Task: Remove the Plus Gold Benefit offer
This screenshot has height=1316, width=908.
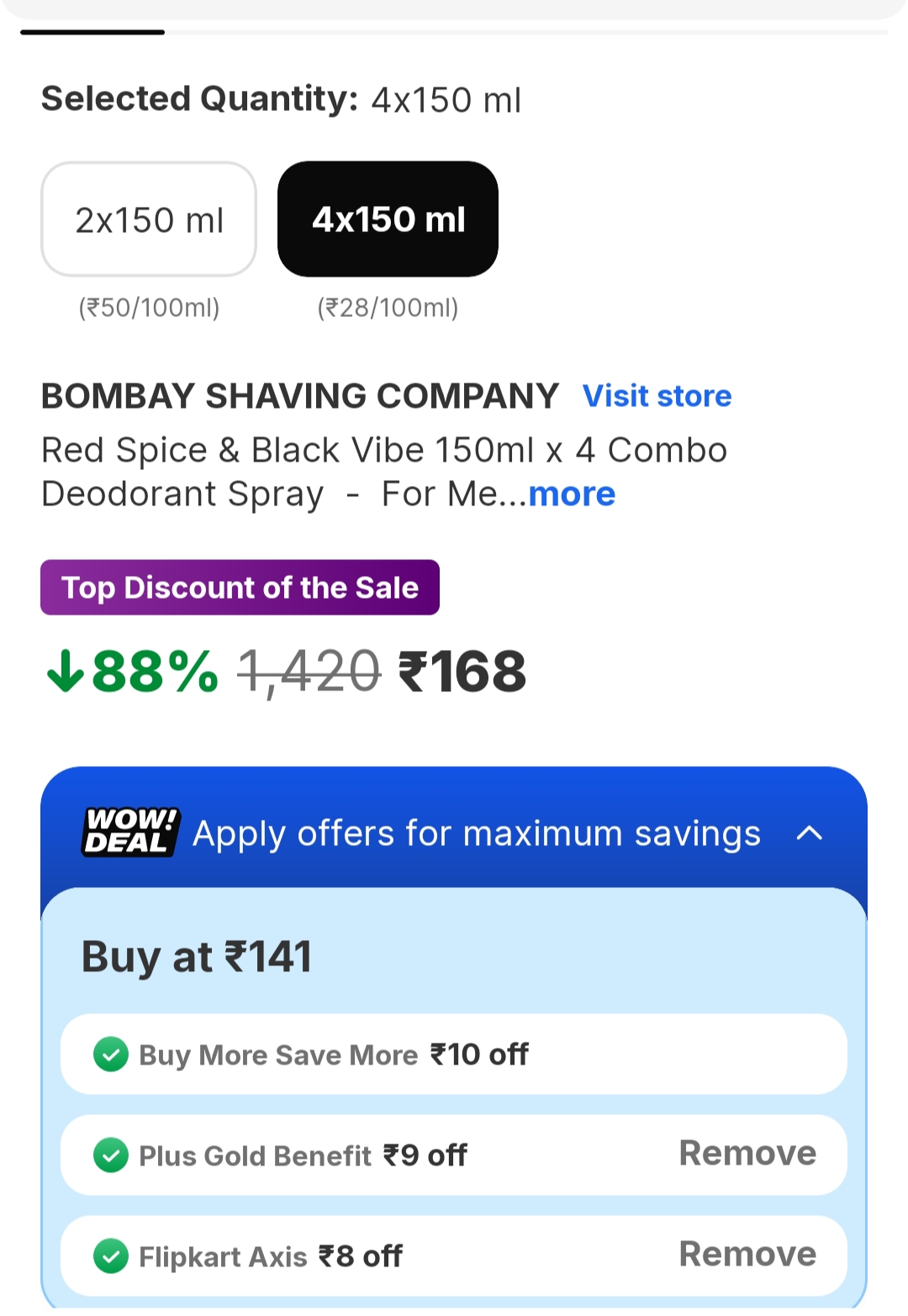Action: click(x=747, y=1154)
